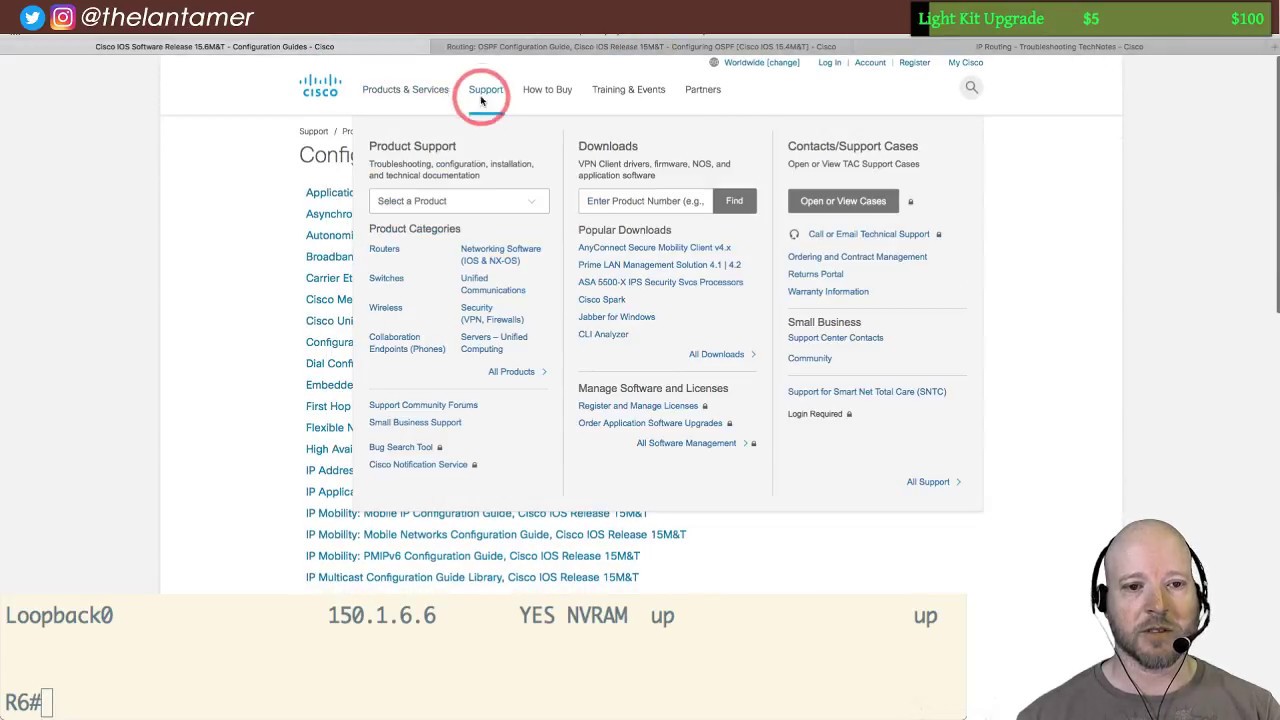1280x720 pixels.
Task: Click the Log In link
Action: 830,62
